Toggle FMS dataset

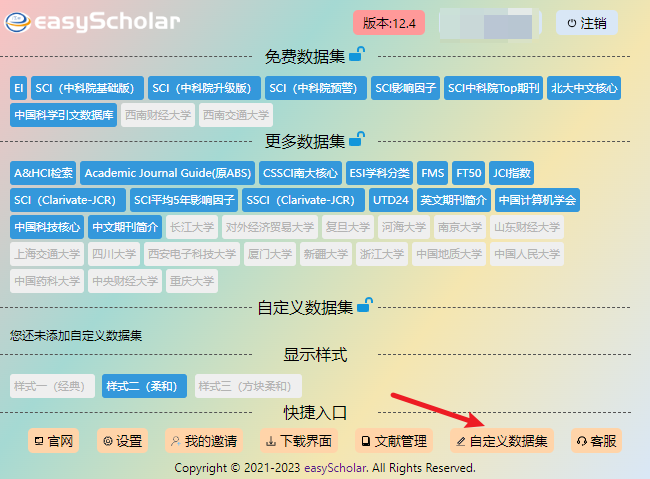(x=432, y=173)
